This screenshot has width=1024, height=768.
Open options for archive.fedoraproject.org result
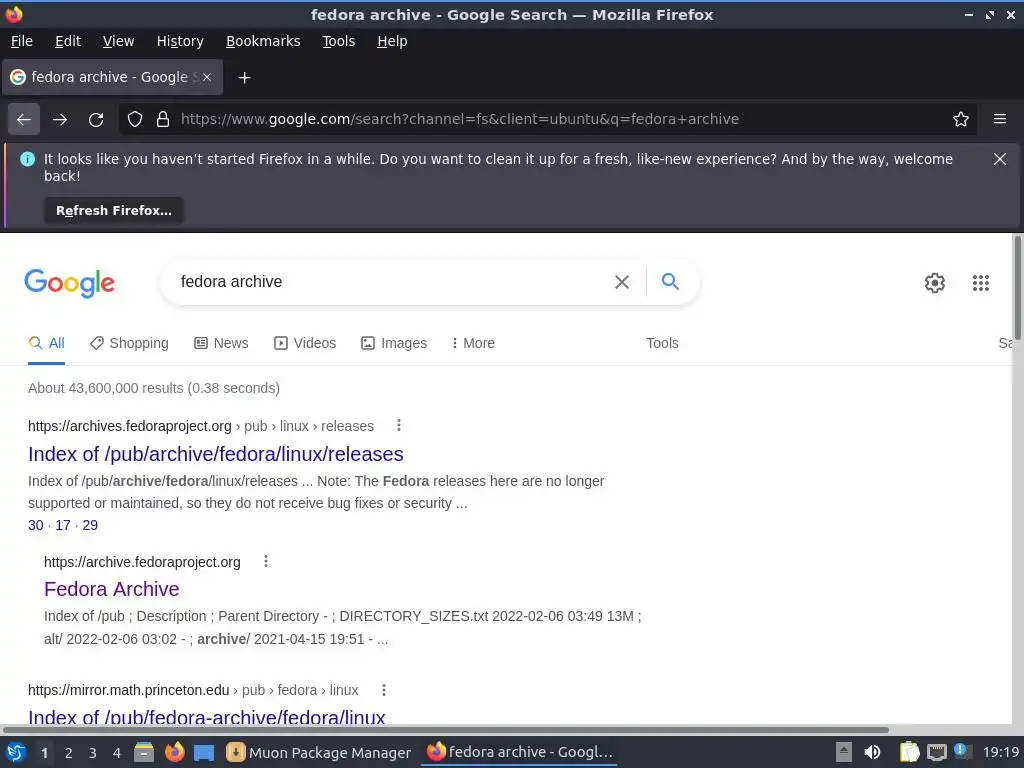click(x=266, y=562)
